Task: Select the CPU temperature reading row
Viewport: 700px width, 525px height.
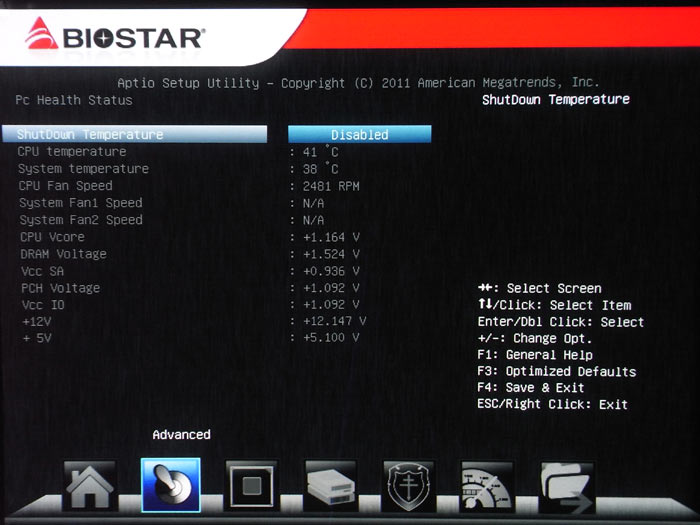Action: pos(72,152)
